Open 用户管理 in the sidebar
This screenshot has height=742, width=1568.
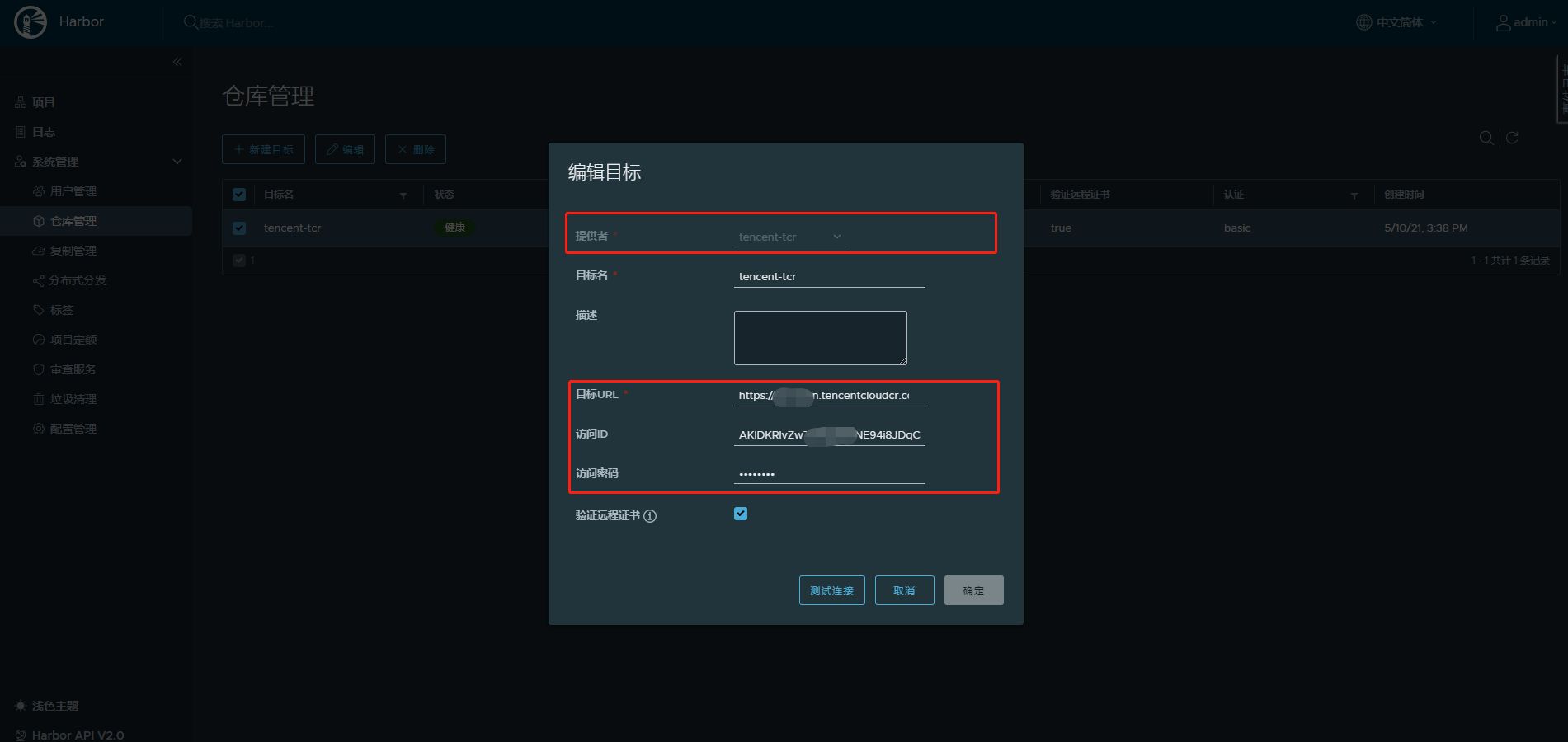click(73, 191)
